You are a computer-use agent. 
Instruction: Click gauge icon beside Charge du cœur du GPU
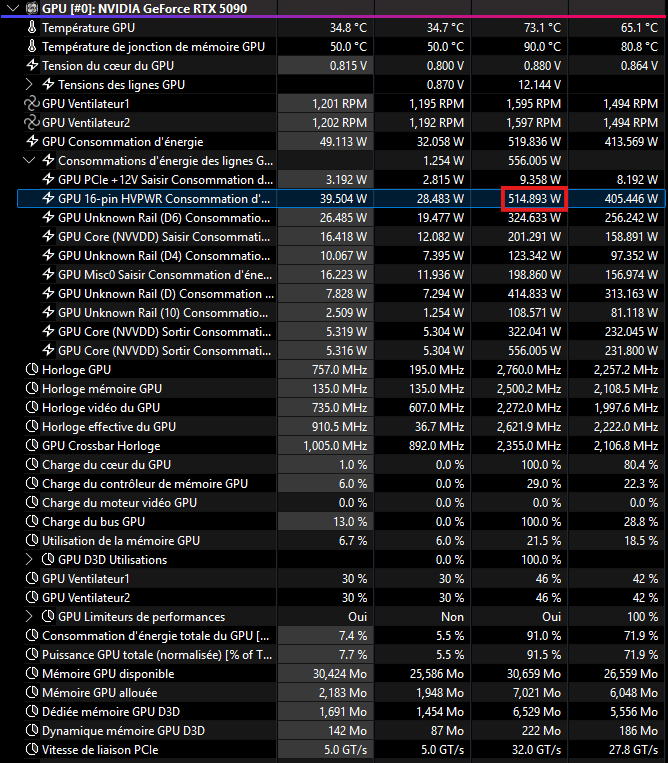point(32,465)
